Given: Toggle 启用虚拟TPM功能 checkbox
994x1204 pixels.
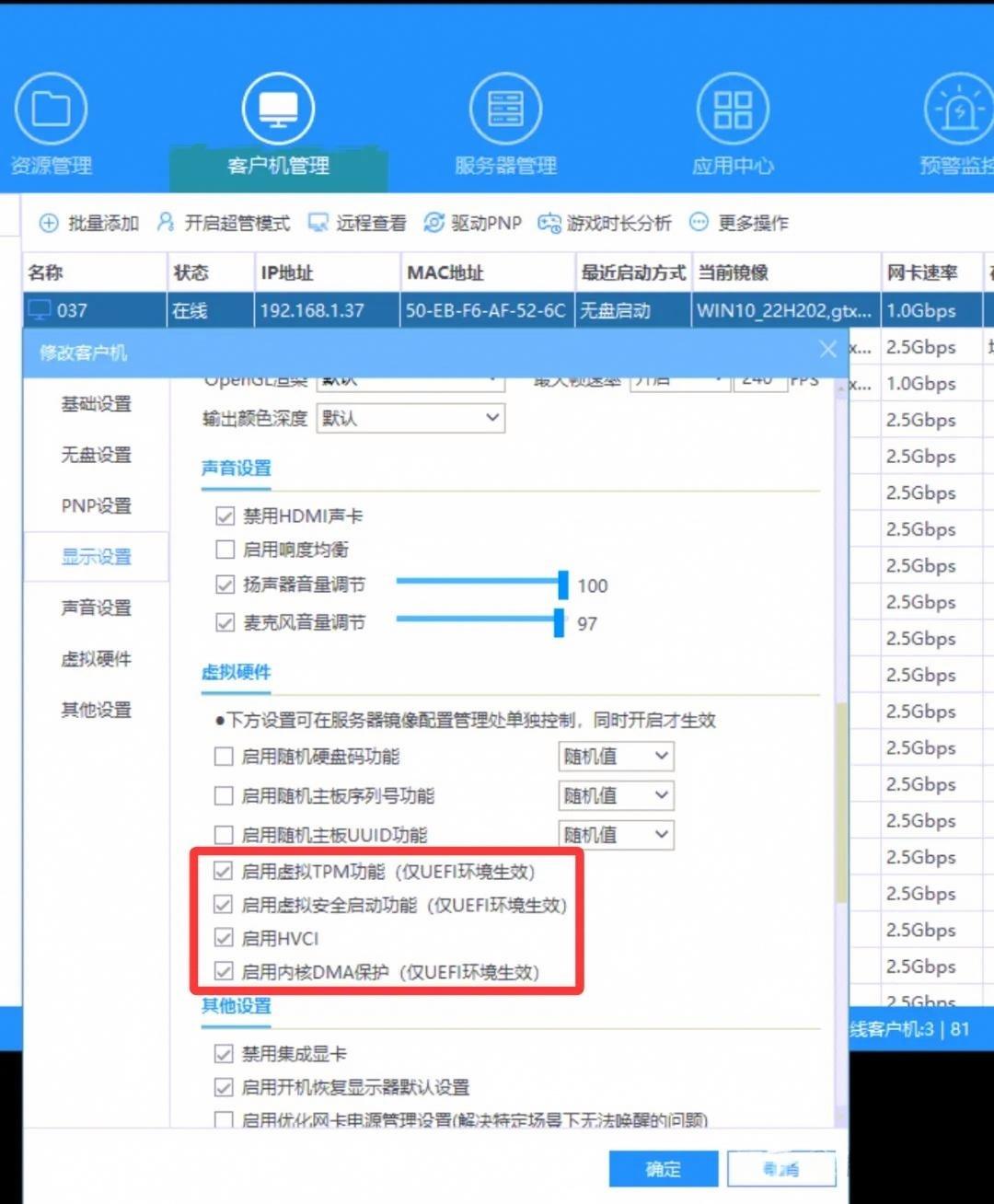Looking at the screenshot, I should point(223,871).
